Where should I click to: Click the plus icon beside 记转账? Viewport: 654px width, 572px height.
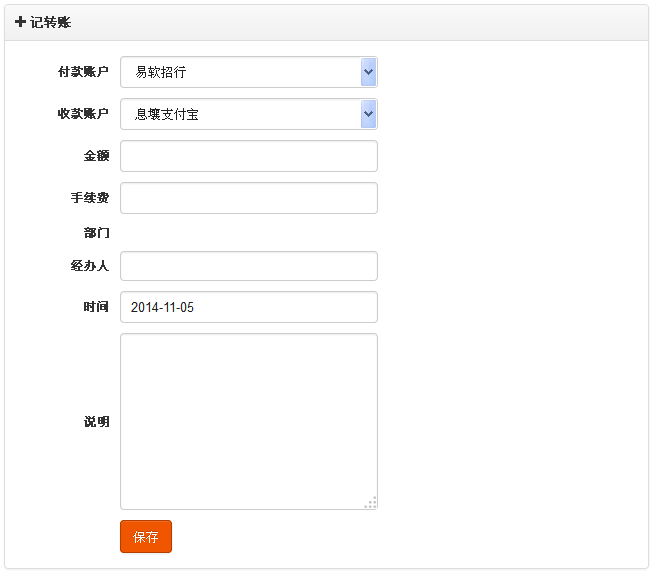coord(20,21)
